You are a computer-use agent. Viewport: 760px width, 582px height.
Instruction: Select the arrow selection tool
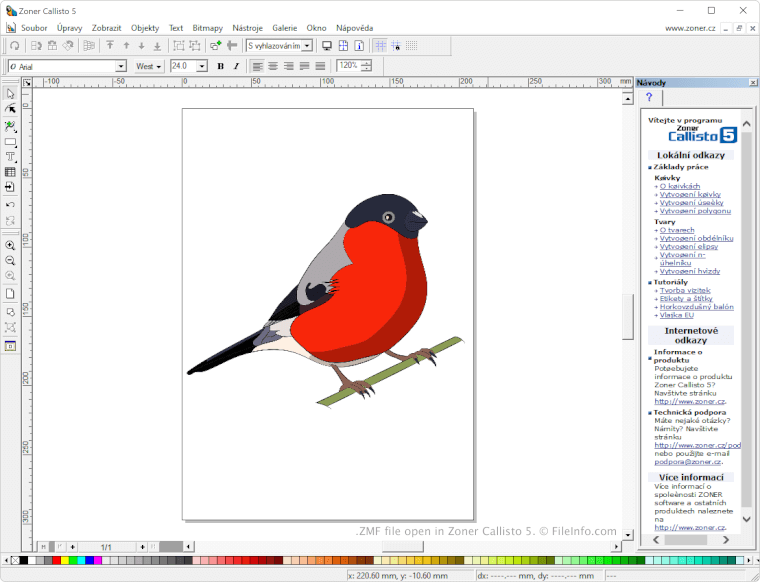point(10,94)
